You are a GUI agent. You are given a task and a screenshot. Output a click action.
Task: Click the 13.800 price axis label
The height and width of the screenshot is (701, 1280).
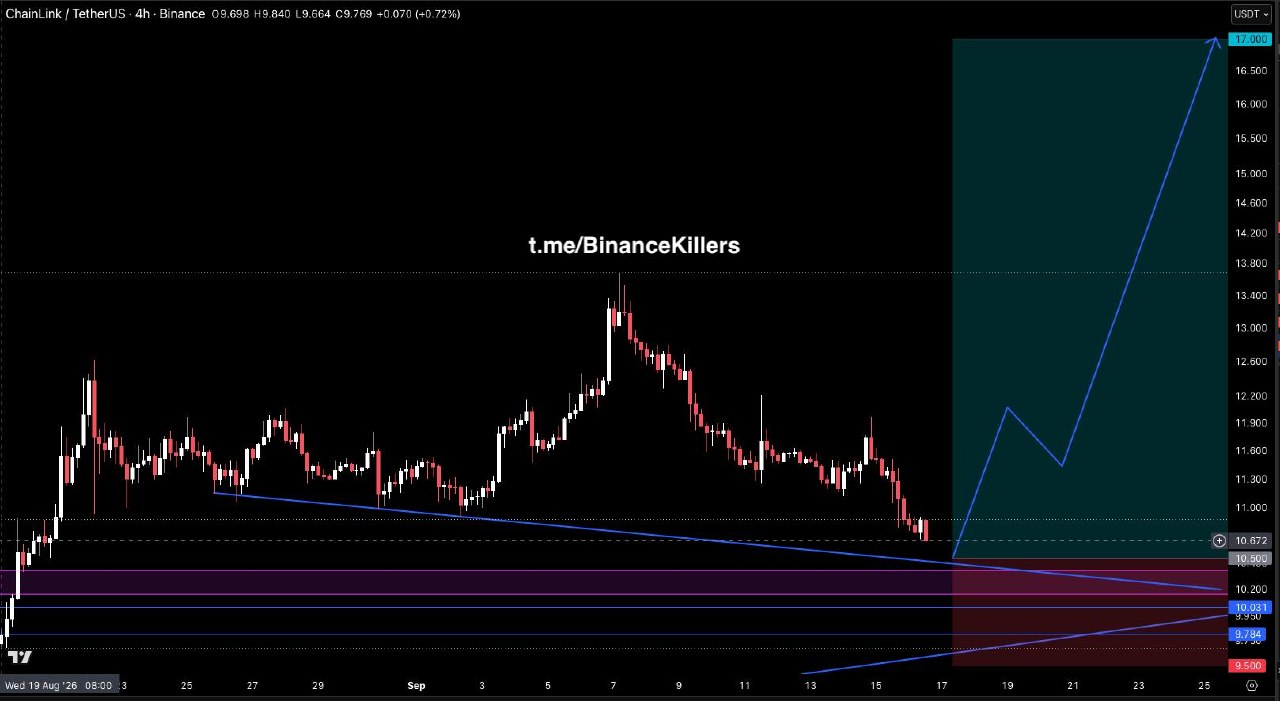point(1250,264)
